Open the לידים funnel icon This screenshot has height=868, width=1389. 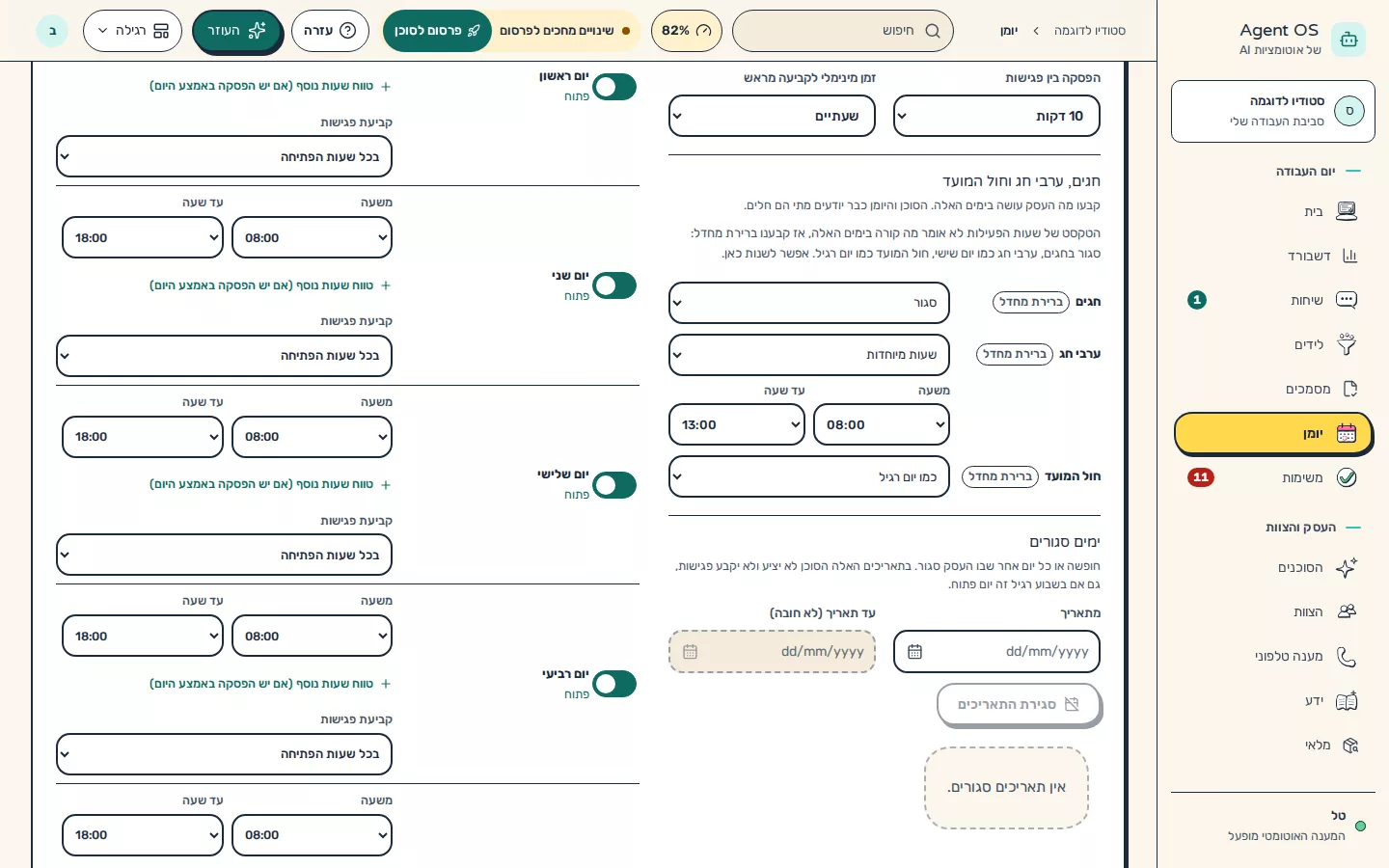pos(1347,344)
